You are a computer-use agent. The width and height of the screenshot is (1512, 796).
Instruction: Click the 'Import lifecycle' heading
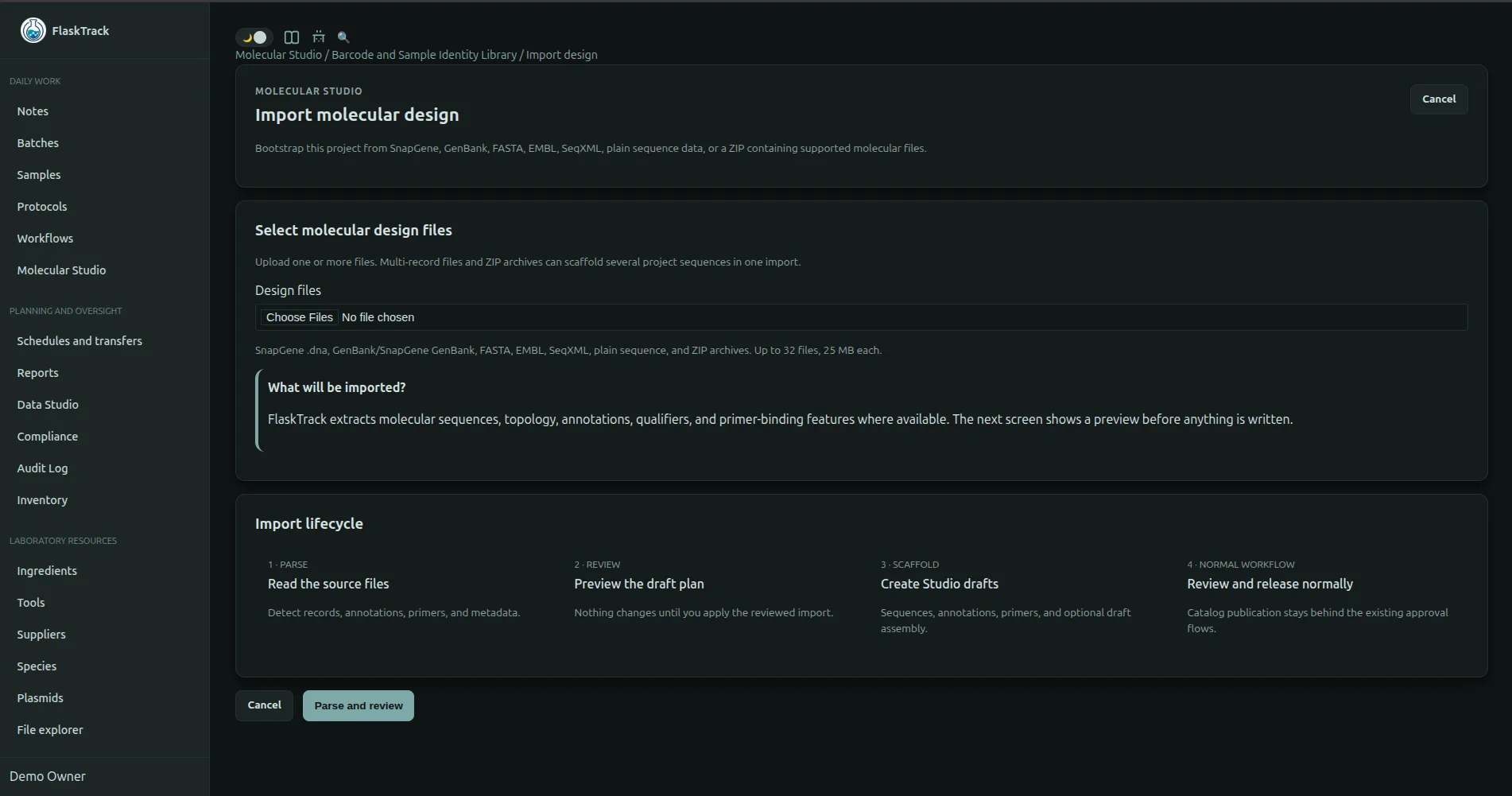pyautogui.click(x=309, y=523)
